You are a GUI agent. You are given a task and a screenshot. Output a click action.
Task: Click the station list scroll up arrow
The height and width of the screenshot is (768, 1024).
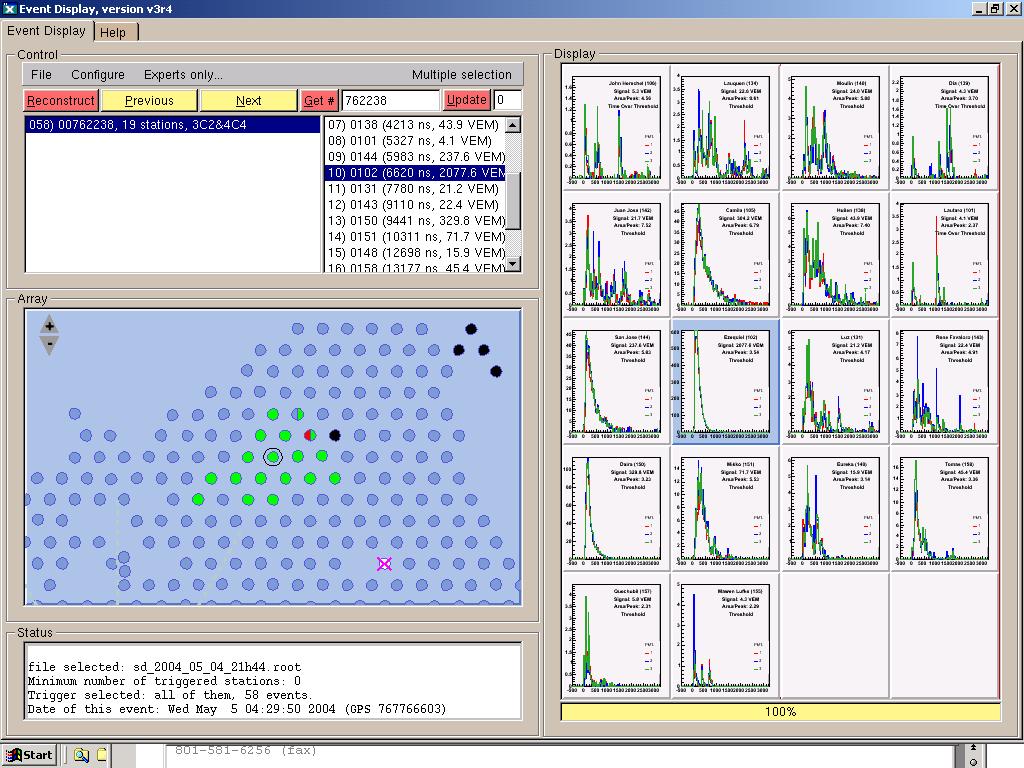coord(513,125)
